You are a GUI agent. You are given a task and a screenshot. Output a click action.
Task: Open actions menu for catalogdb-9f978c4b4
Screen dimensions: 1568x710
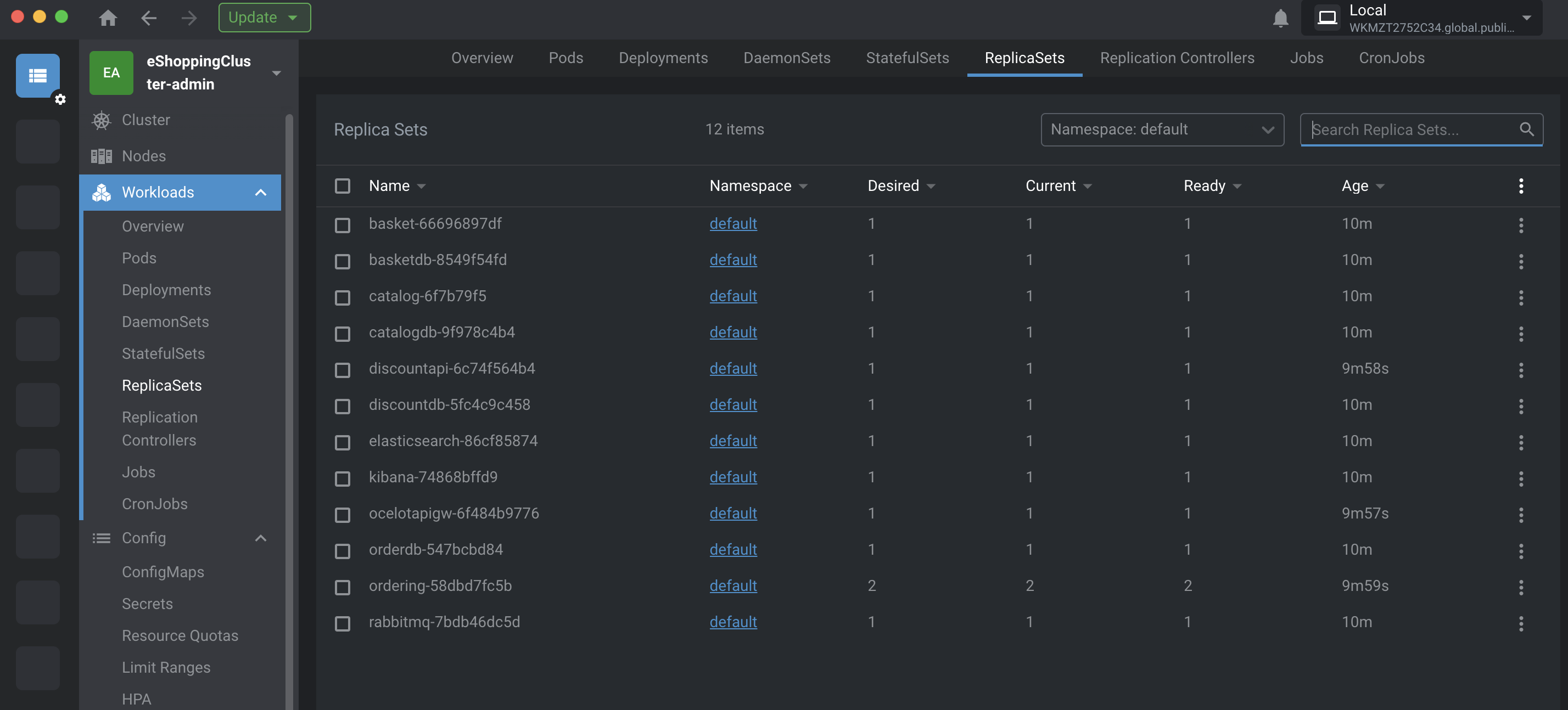click(x=1521, y=334)
